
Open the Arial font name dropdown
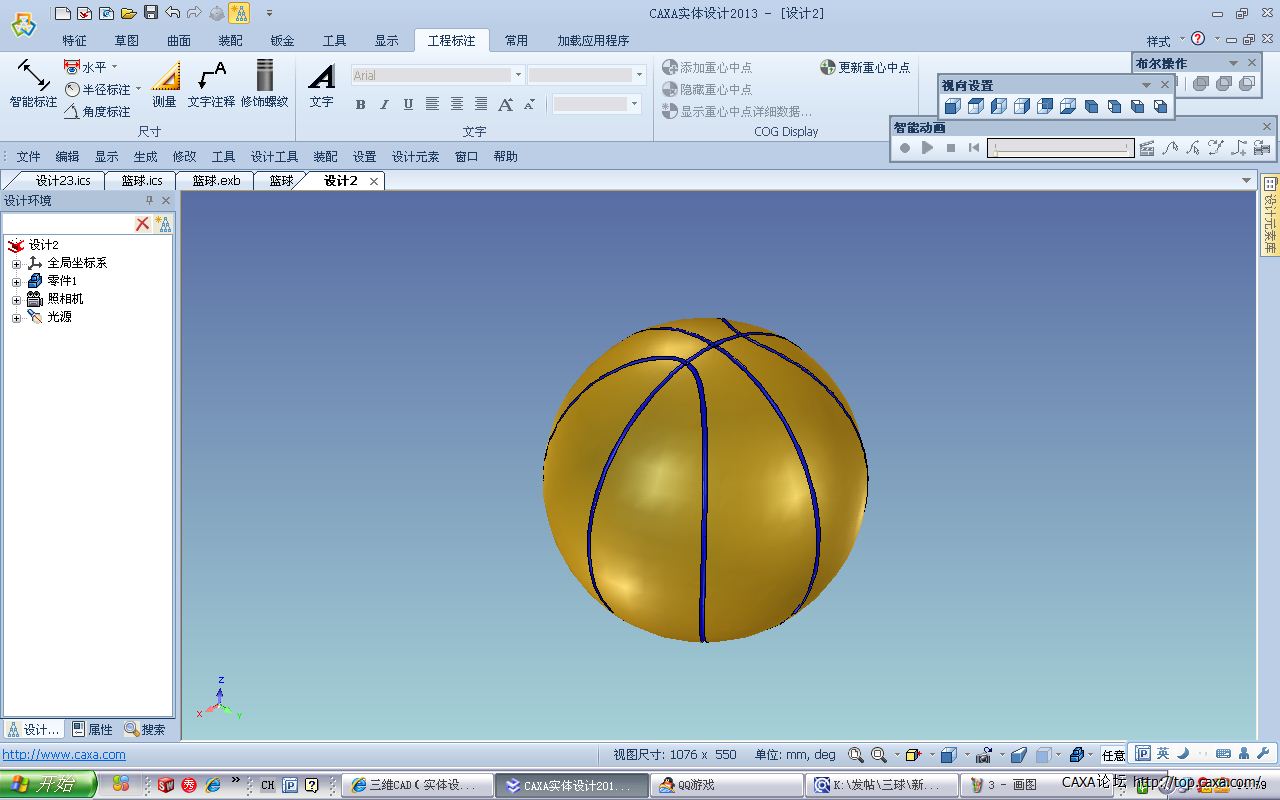coord(517,75)
